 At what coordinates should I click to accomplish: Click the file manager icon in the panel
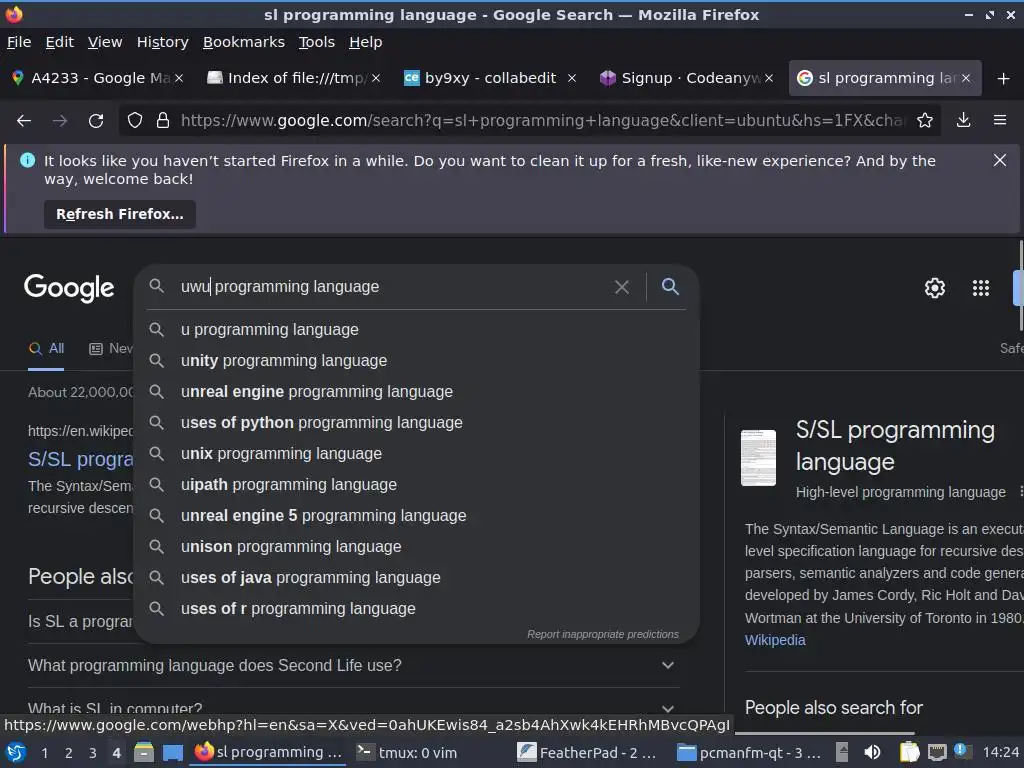[144, 752]
